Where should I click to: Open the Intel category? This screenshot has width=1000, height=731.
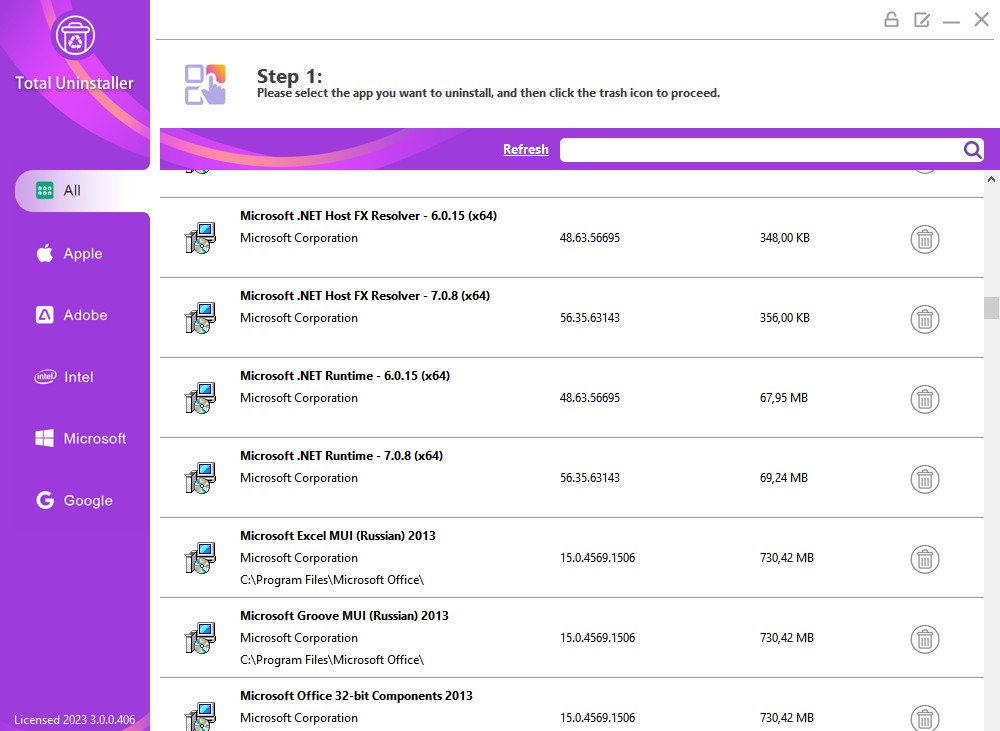coord(64,377)
